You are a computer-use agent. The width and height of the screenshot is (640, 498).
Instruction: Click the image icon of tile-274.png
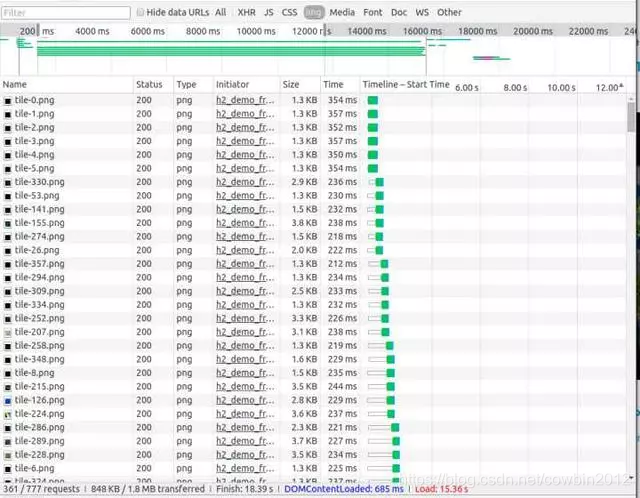pyautogui.click(x=8, y=237)
